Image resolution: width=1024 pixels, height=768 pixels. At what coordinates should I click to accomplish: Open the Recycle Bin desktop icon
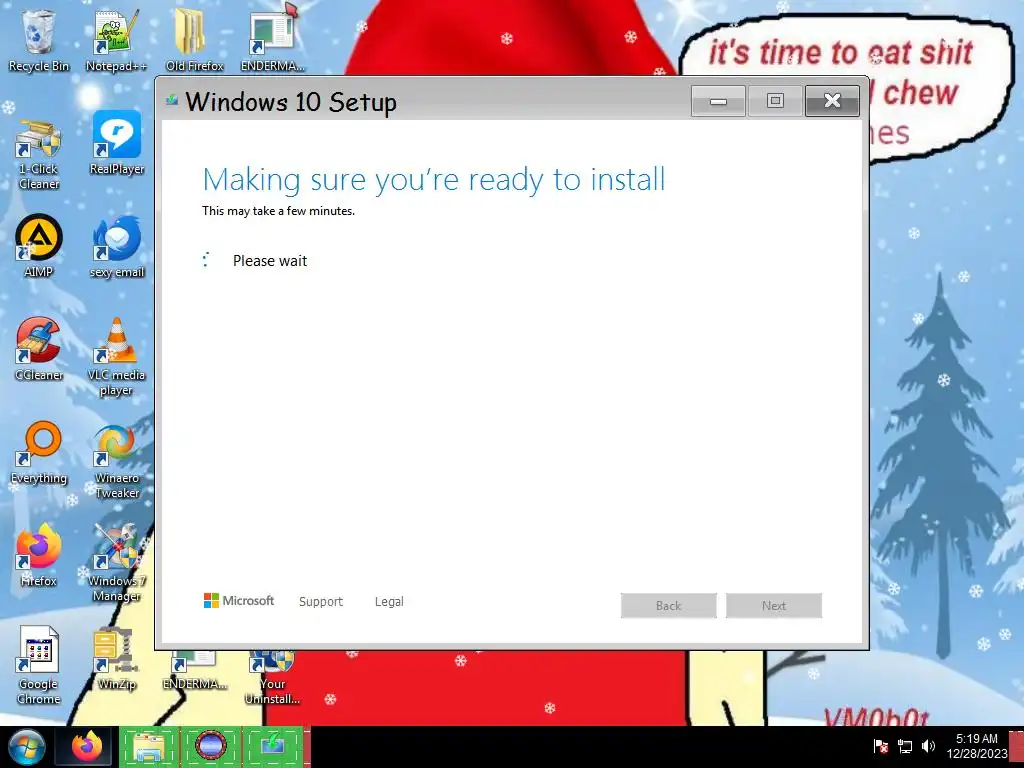[x=39, y=40]
